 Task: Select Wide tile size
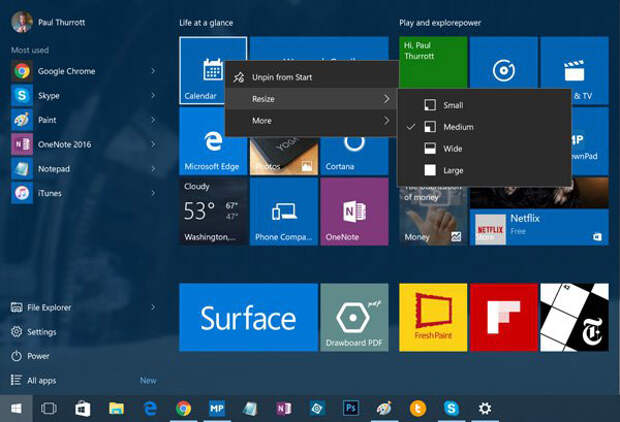tap(484, 149)
